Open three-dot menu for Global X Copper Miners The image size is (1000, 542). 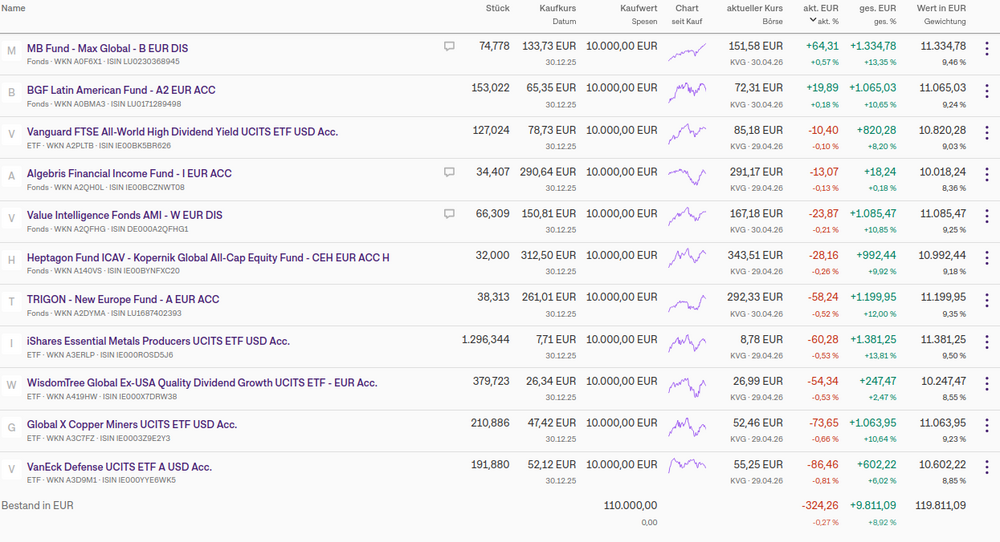pyautogui.click(x=987, y=426)
